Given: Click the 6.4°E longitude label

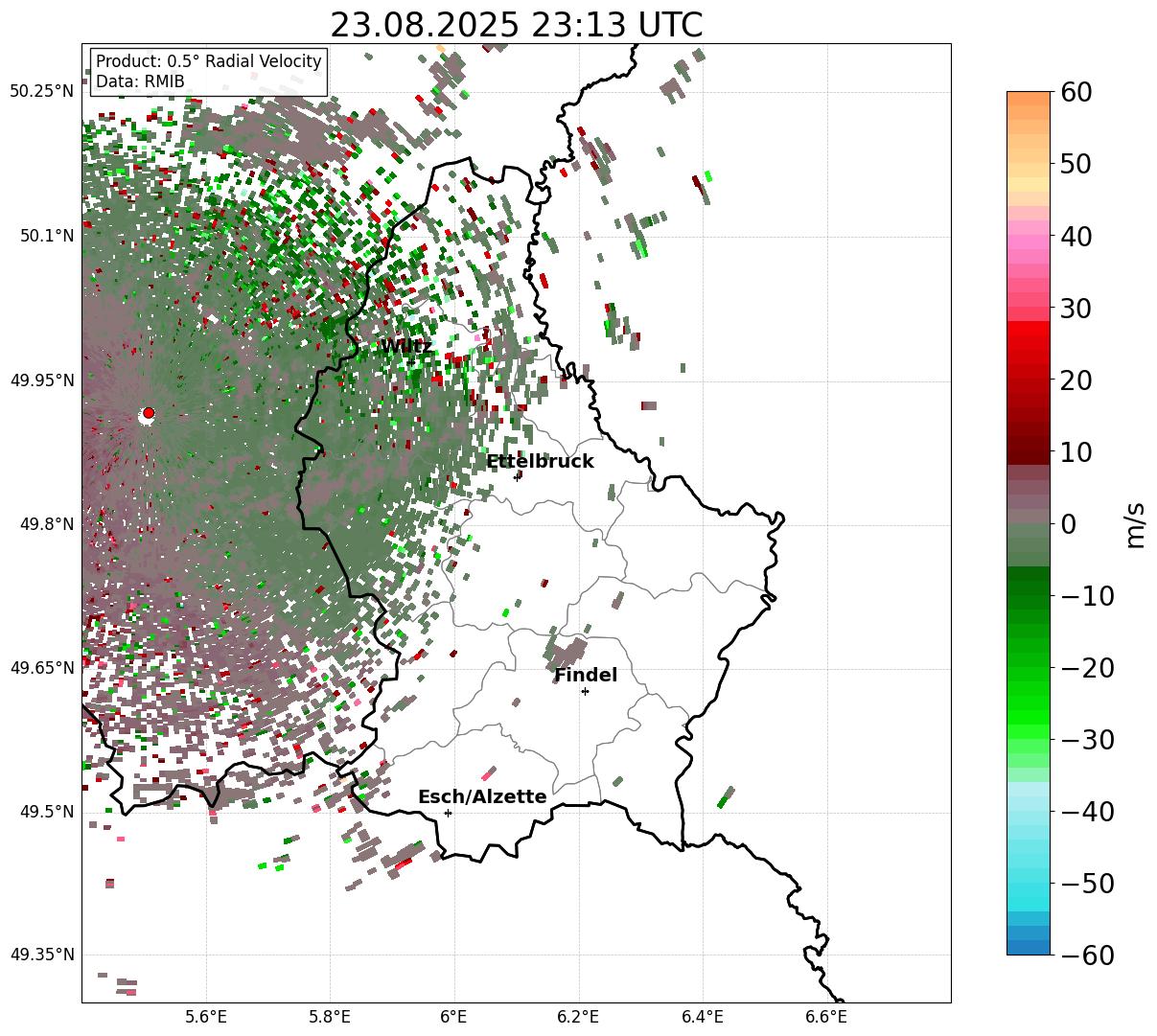Looking at the screenshot, I should pos(703,1018).
